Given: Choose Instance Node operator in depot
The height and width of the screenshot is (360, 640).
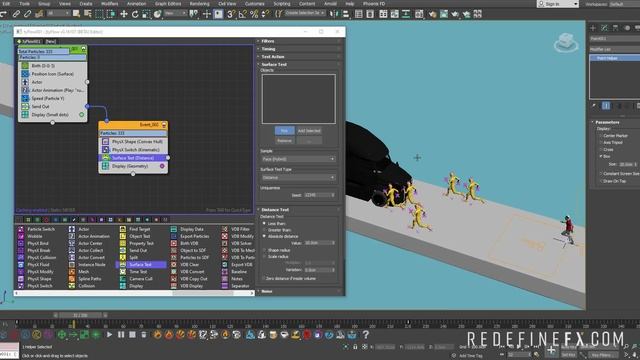Looking at the screenshot, I should [87, 264].
